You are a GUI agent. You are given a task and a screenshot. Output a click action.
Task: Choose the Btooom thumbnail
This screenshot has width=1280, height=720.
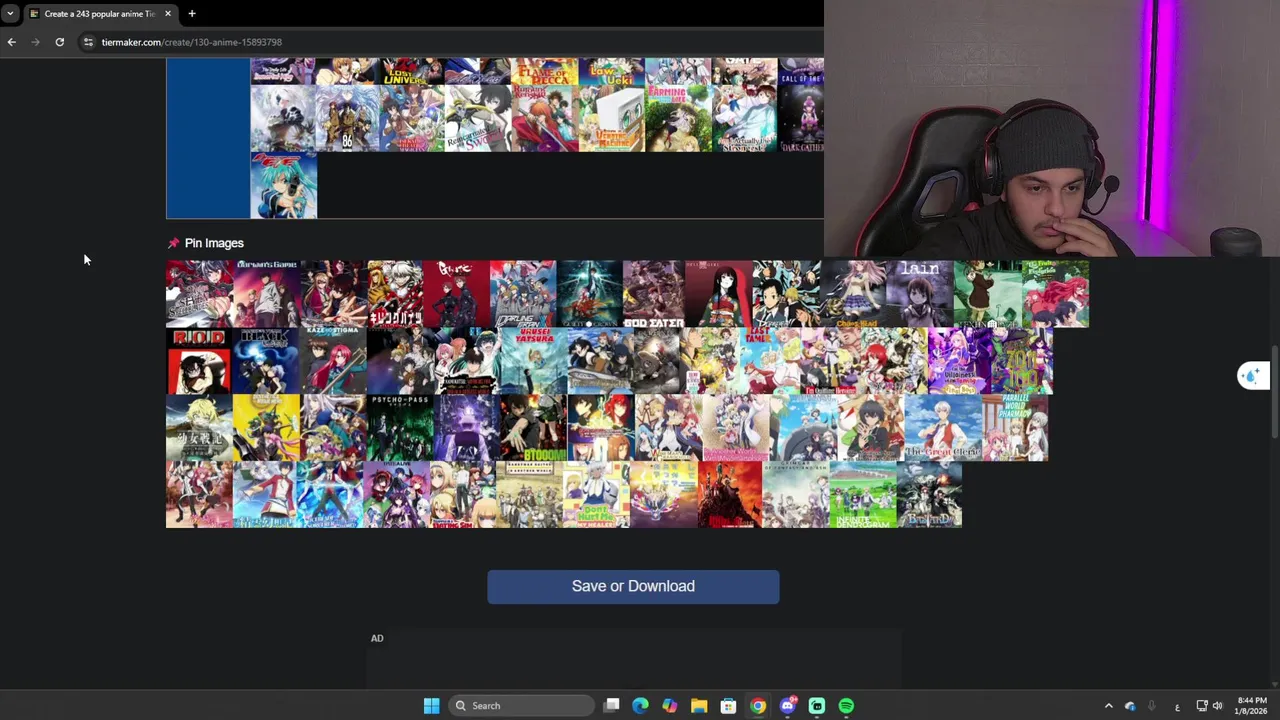coord(532,428)
